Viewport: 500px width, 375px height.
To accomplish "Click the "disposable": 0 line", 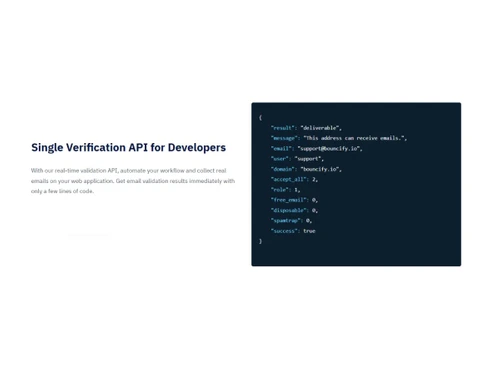I will tap(294, 210).
